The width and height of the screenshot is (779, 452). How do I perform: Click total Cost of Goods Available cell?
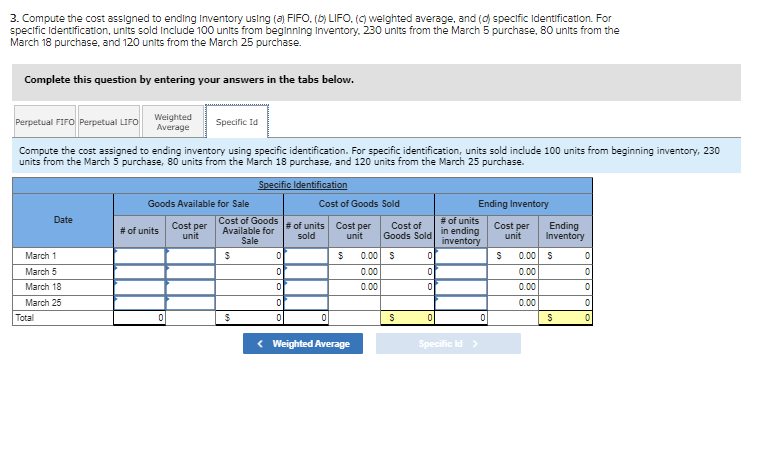(249, 318)
